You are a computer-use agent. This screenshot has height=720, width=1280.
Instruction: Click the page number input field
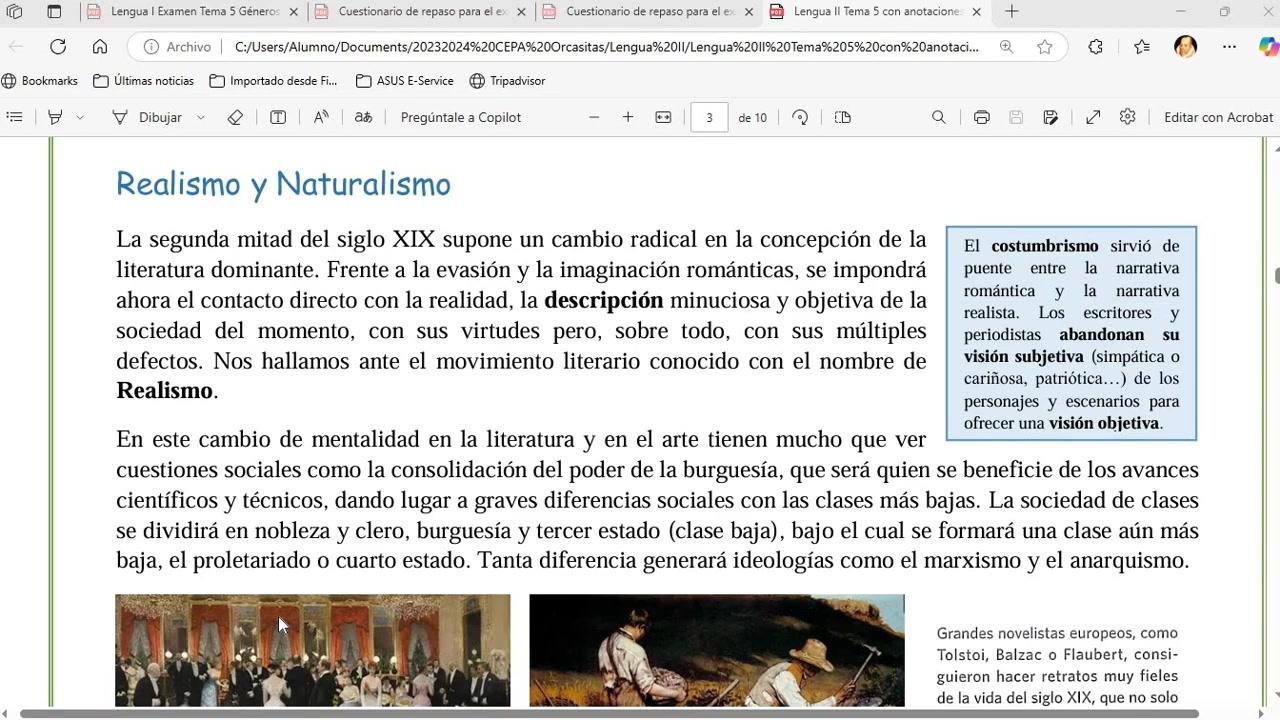pos(709,117)
